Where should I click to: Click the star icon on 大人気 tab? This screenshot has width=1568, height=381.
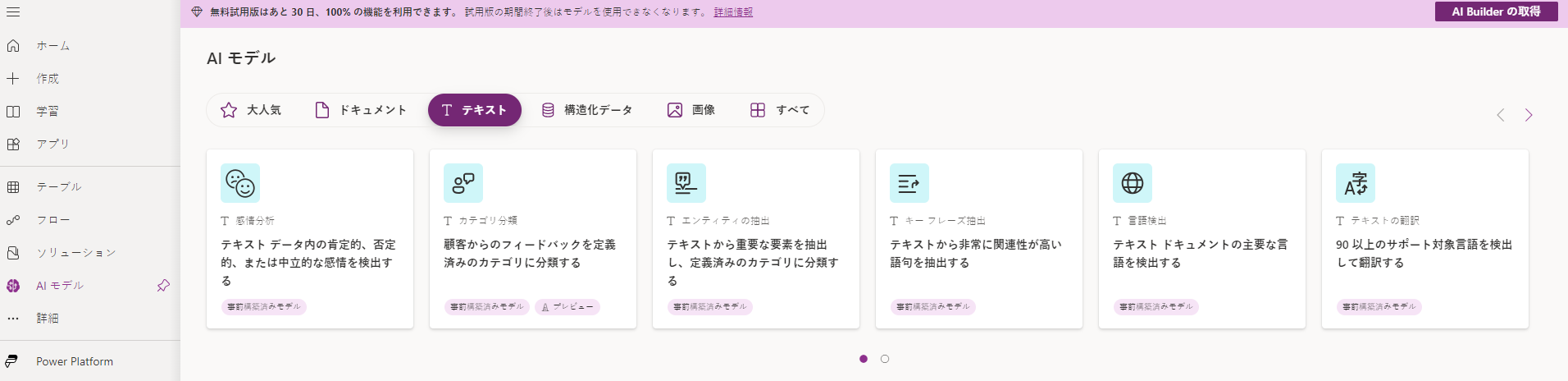(x=229, y=110)
